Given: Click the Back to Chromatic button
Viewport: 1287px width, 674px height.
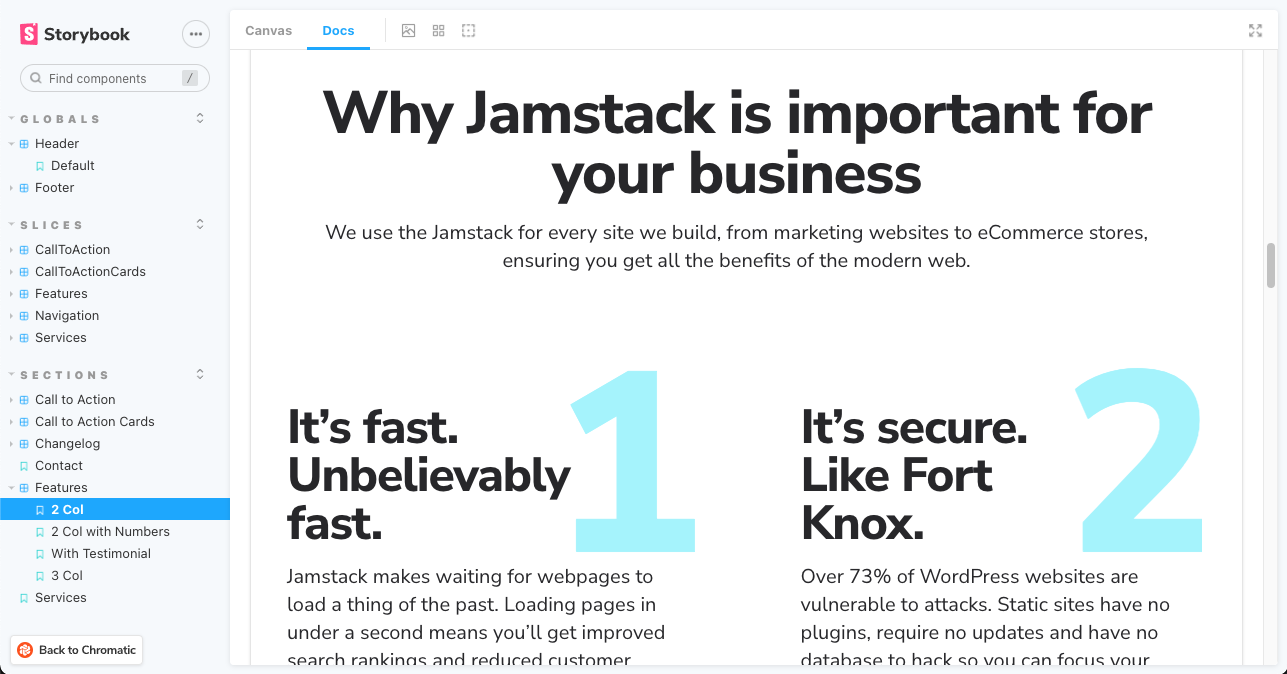Looking at the screenshot, I should [x=77, y=650].
